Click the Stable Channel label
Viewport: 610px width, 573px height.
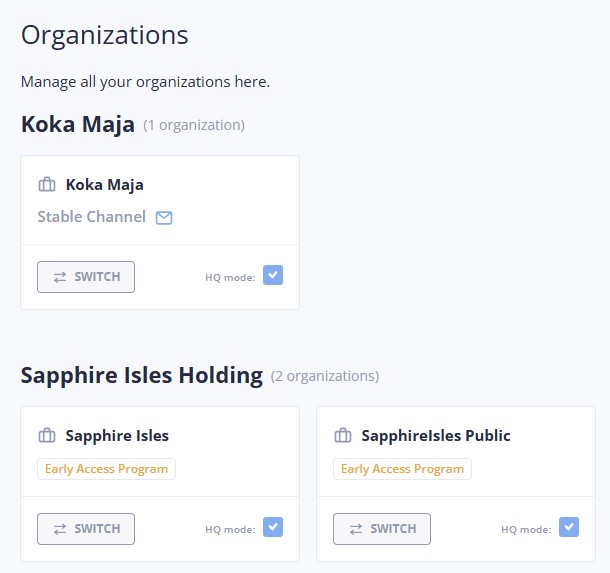coord(92,217)
